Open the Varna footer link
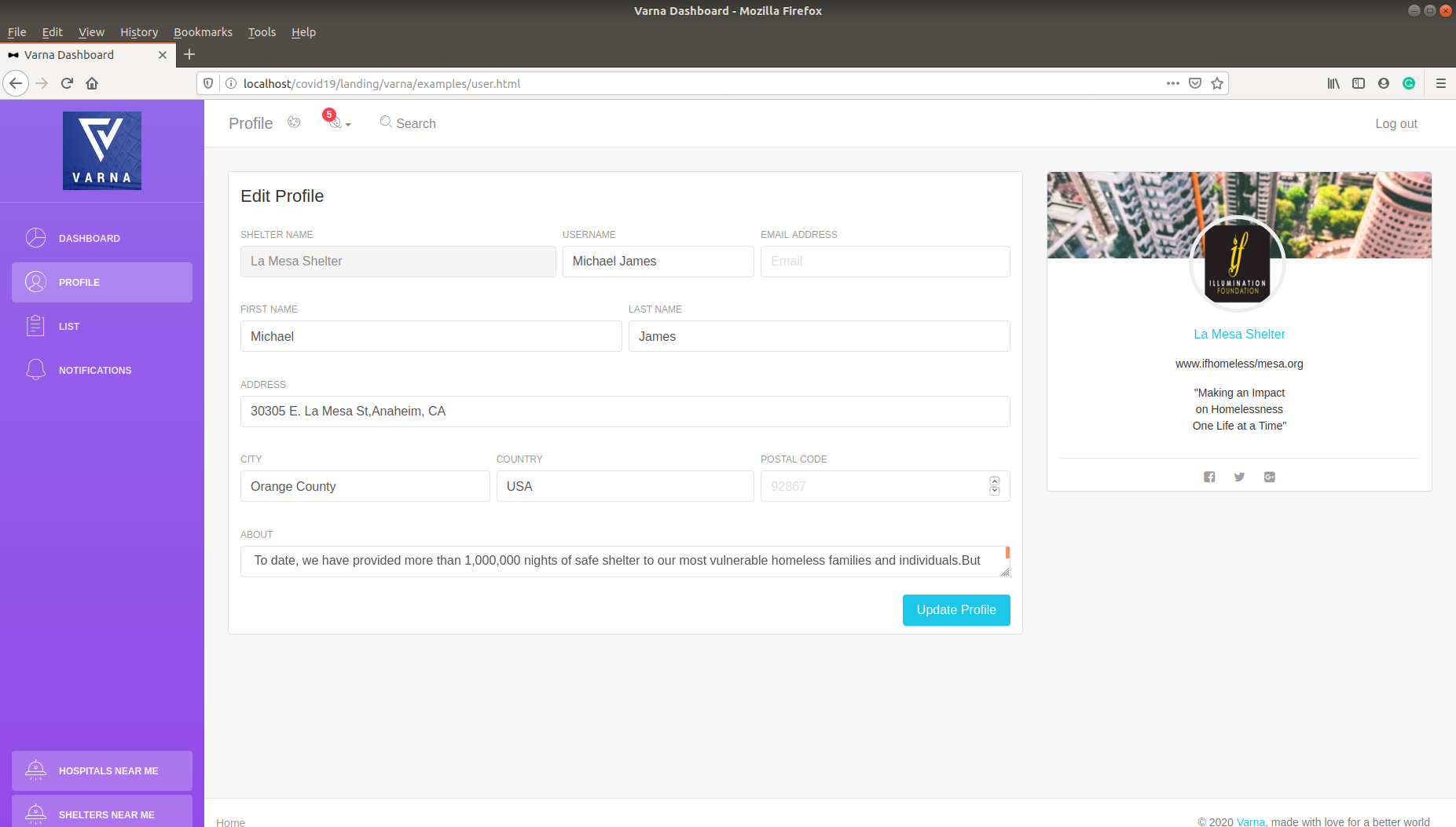The image size is (1456, 827). click(x=1250, y=822)
